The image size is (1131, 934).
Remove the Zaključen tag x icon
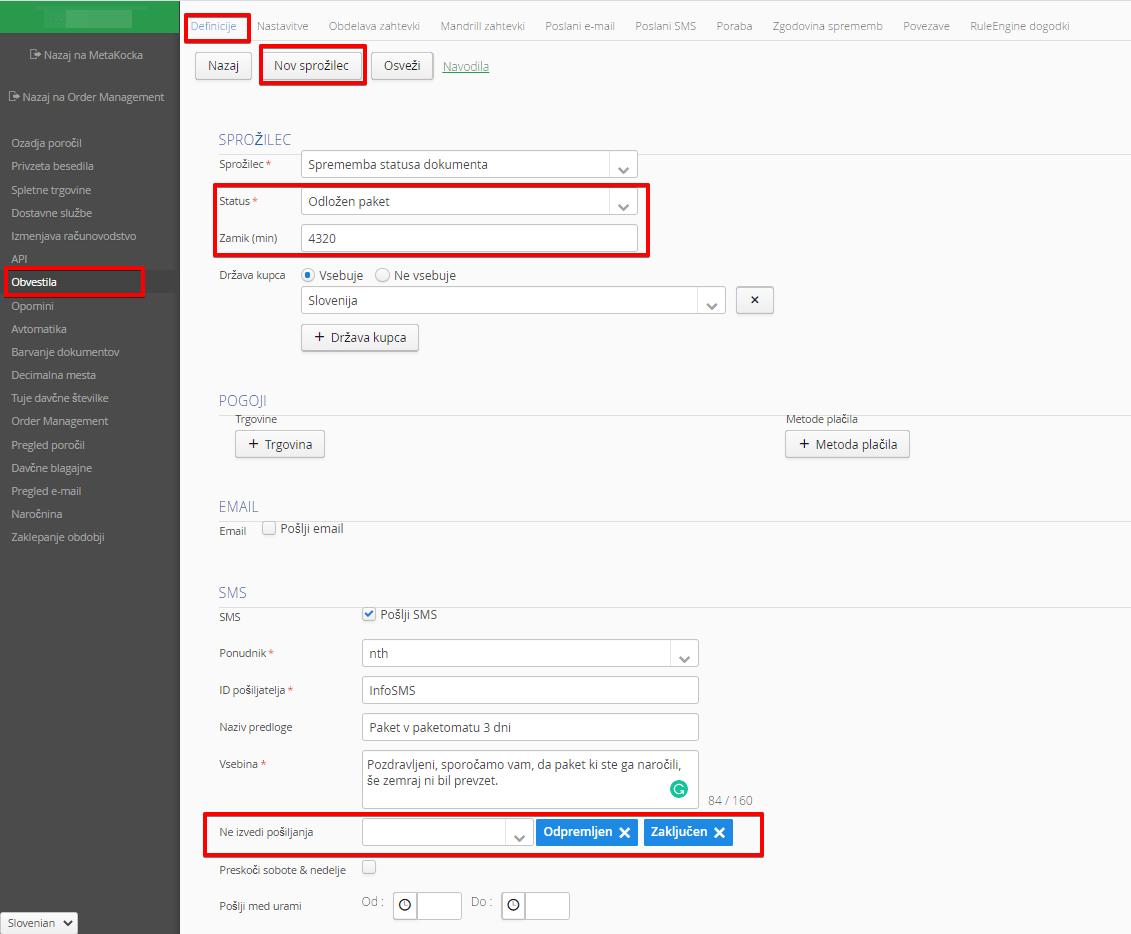pos(719,832)
